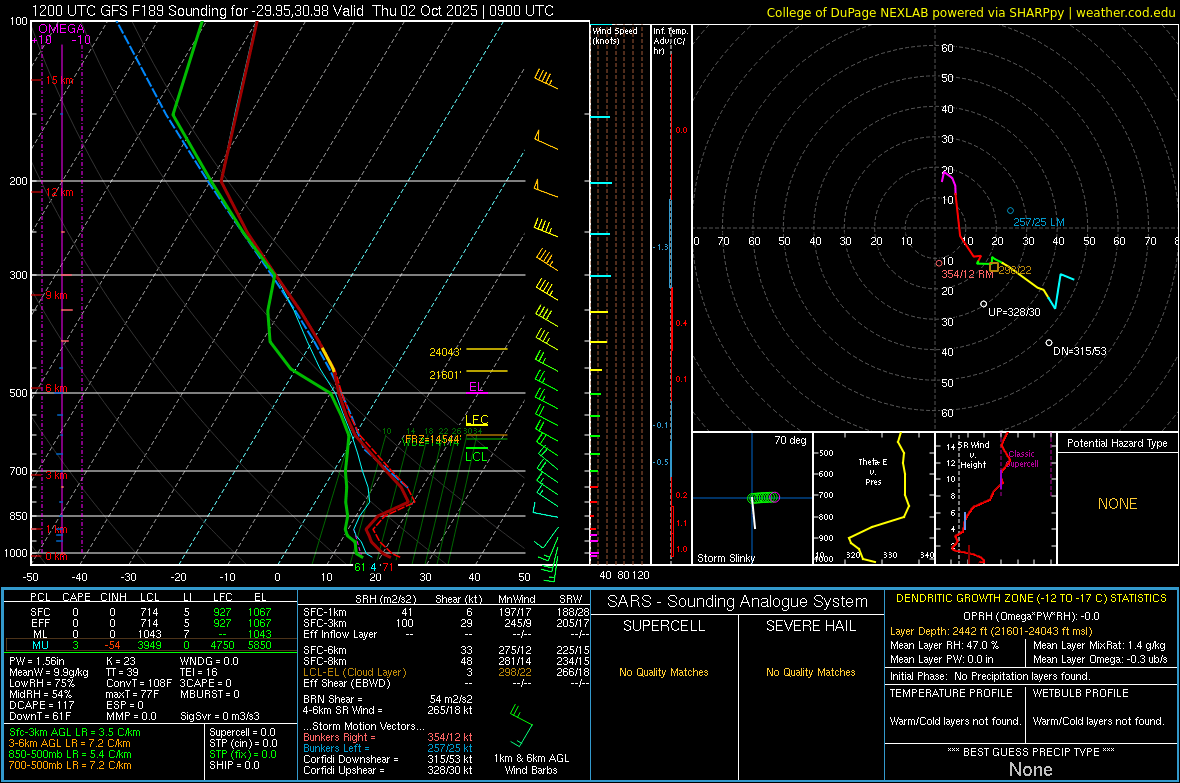Click the Storm Slinky label

725,558
